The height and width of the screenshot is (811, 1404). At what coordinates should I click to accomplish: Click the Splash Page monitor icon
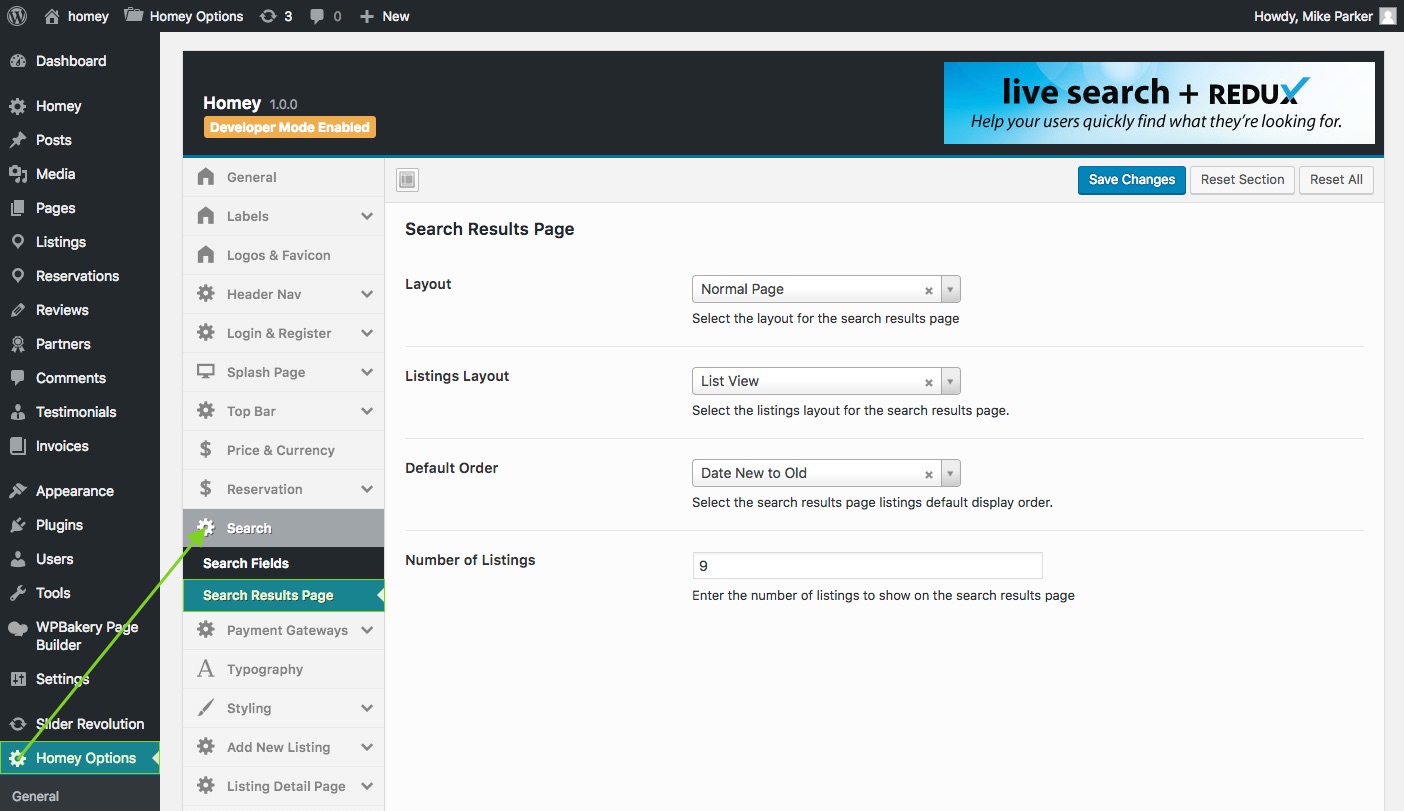tap(206, 372)
